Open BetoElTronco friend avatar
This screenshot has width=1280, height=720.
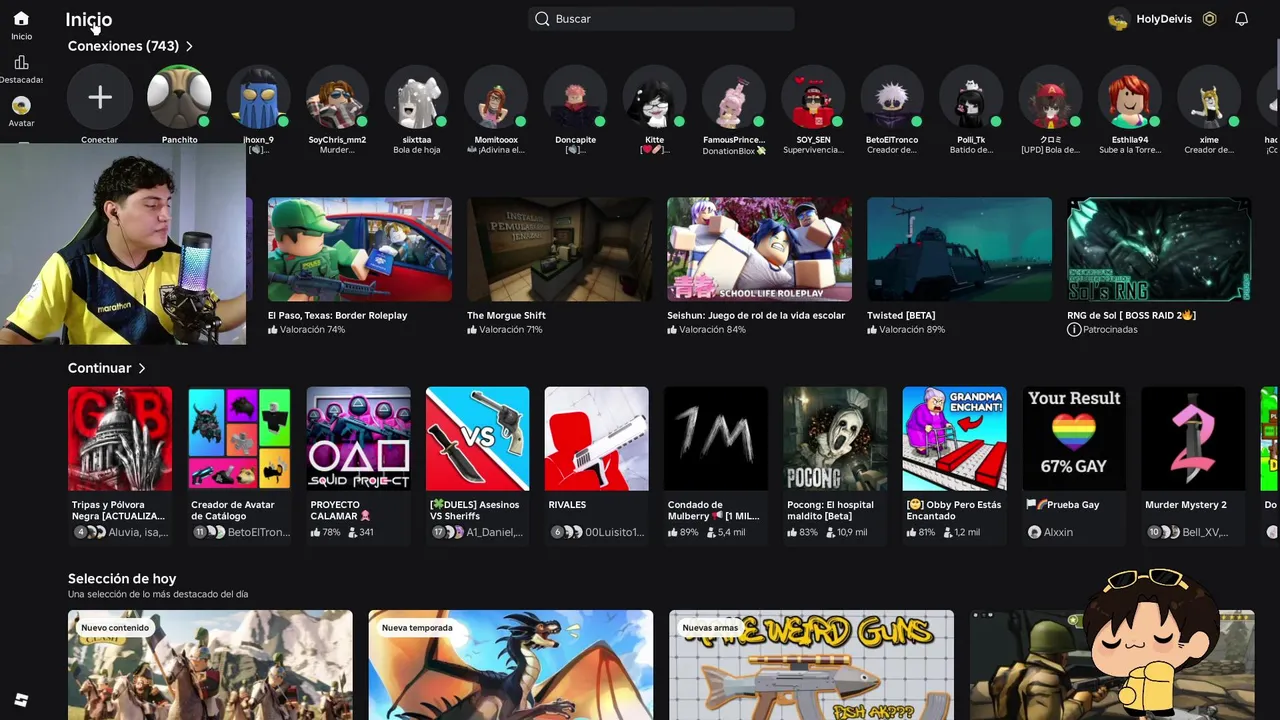pos(892,97)
